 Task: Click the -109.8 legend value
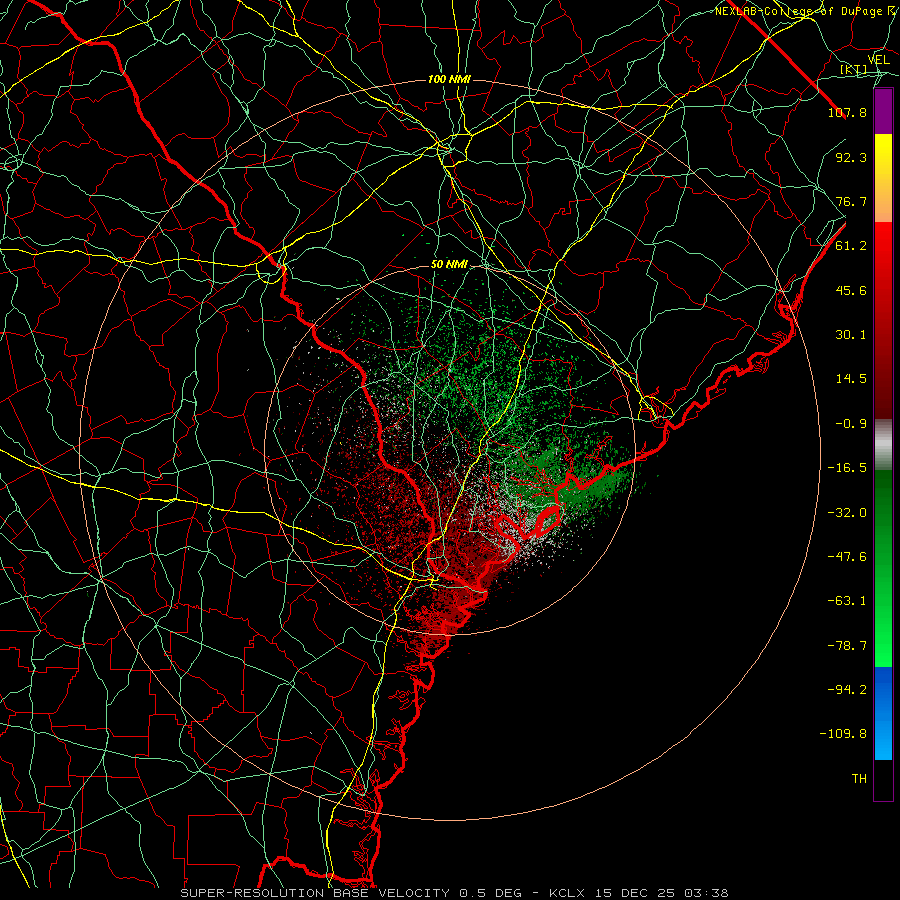[x=843, y=734]
